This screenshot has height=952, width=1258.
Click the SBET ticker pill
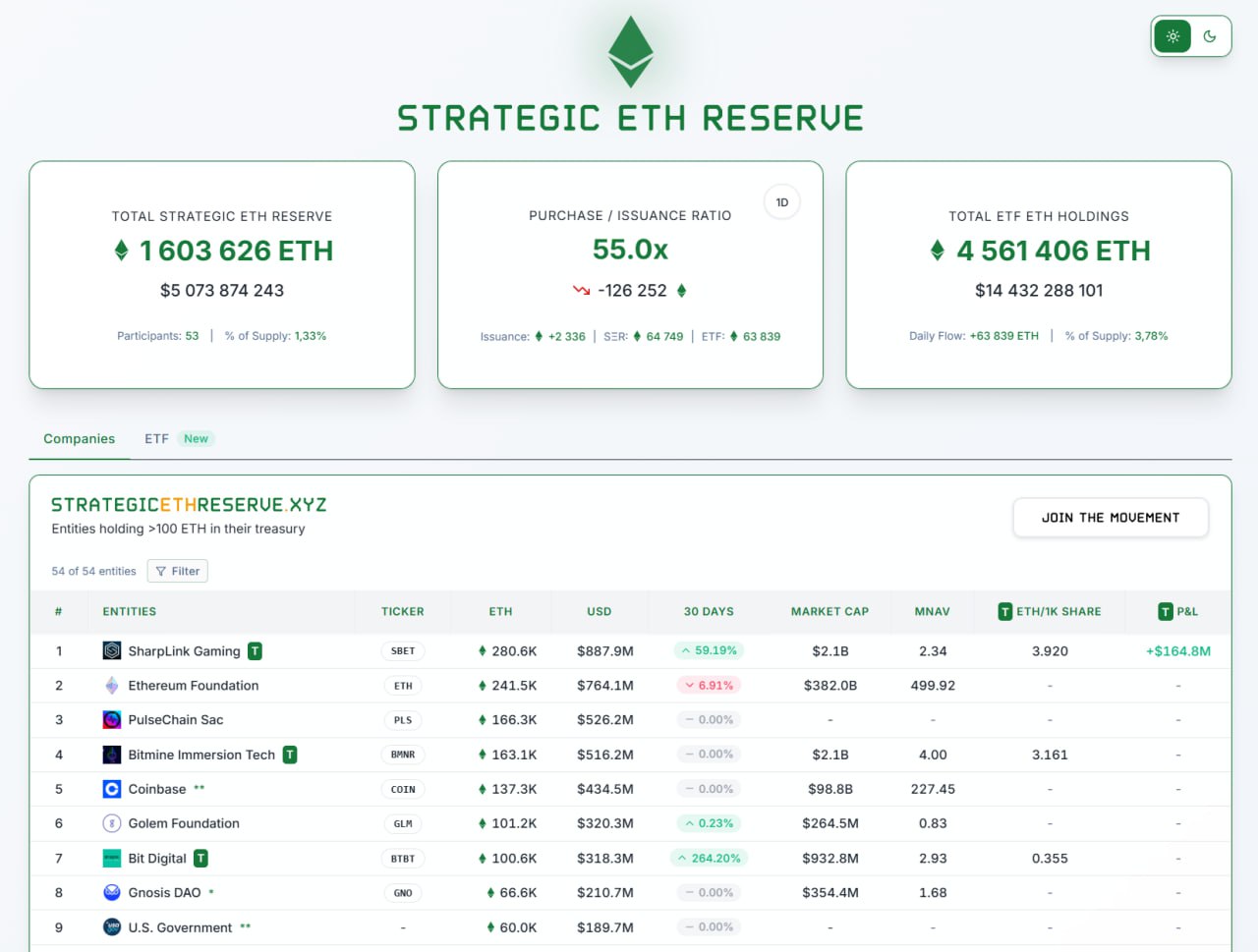coord(403,650)
